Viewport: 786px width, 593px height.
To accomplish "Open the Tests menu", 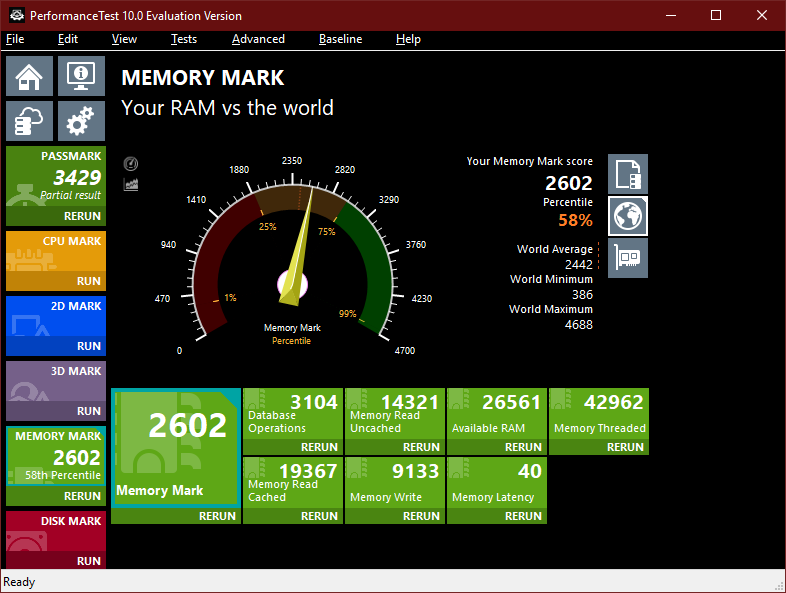I will click(x=184, y=39).
